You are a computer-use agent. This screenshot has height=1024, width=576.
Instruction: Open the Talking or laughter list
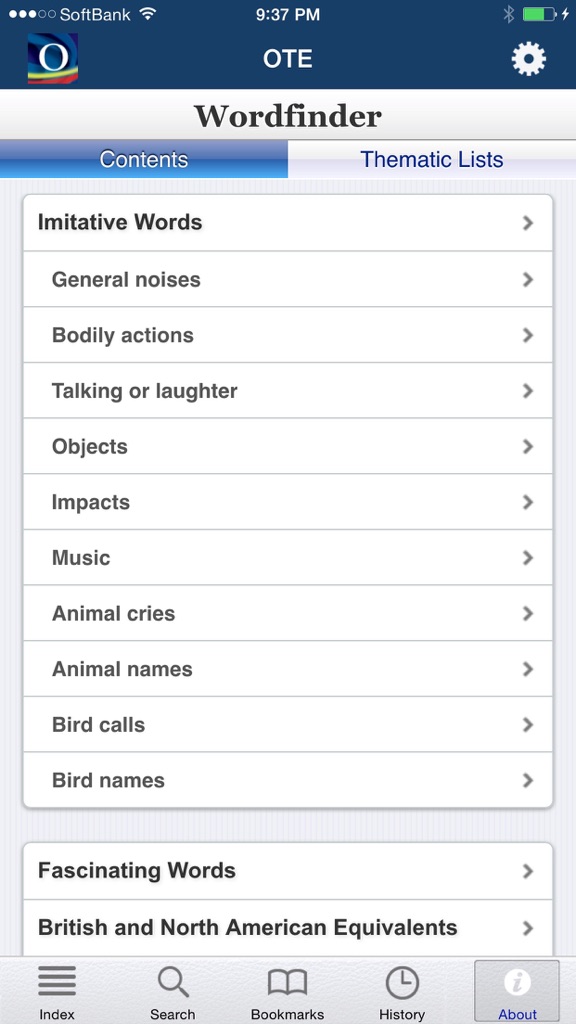(288, 391)
